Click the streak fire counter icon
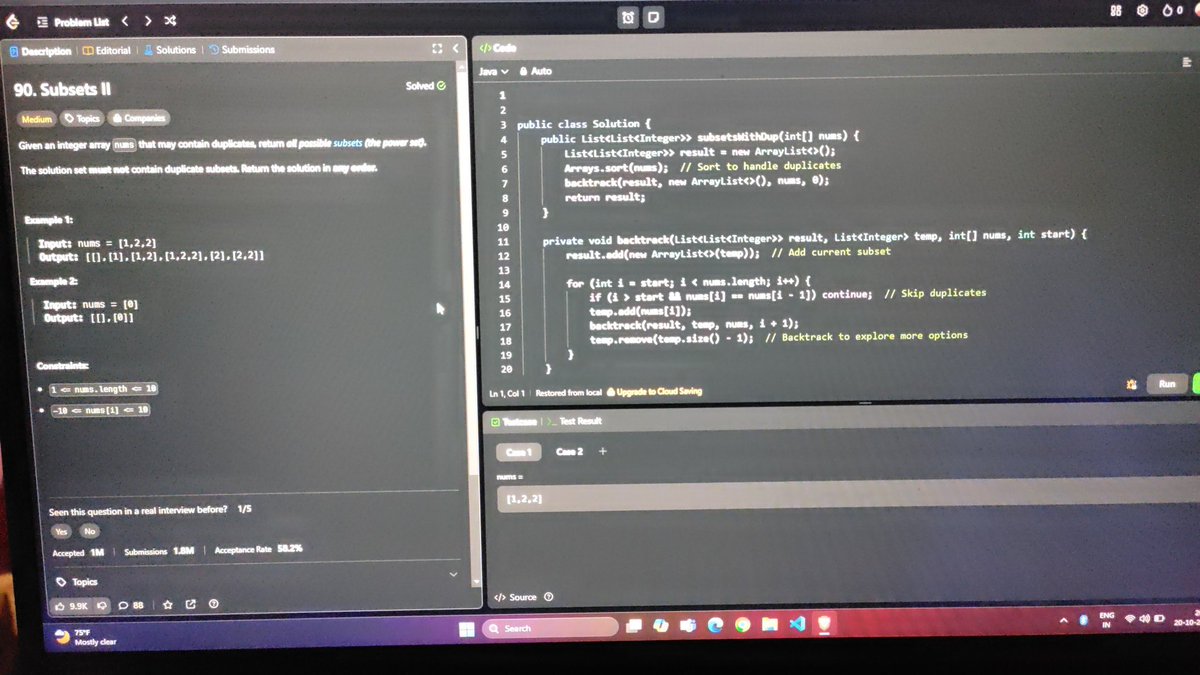This screenshot has width=1200, height=675. point(1172,10)
